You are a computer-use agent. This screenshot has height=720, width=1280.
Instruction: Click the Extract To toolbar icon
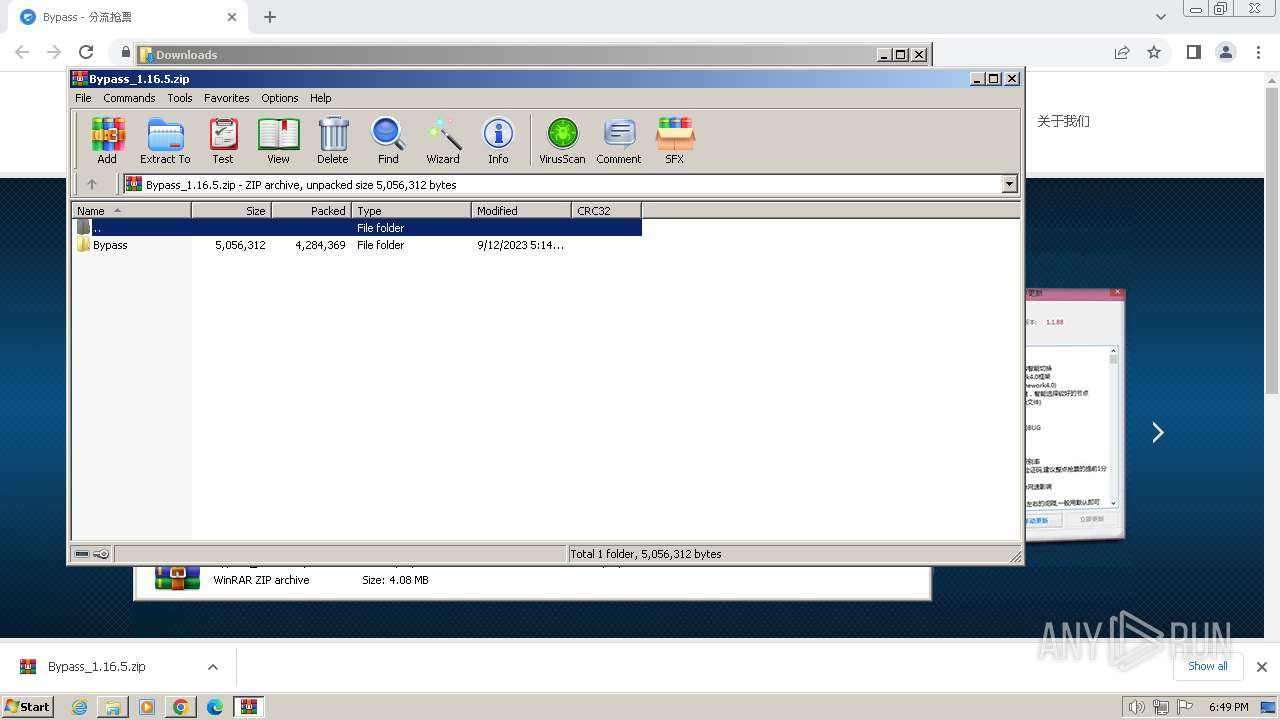pos(165,140)
